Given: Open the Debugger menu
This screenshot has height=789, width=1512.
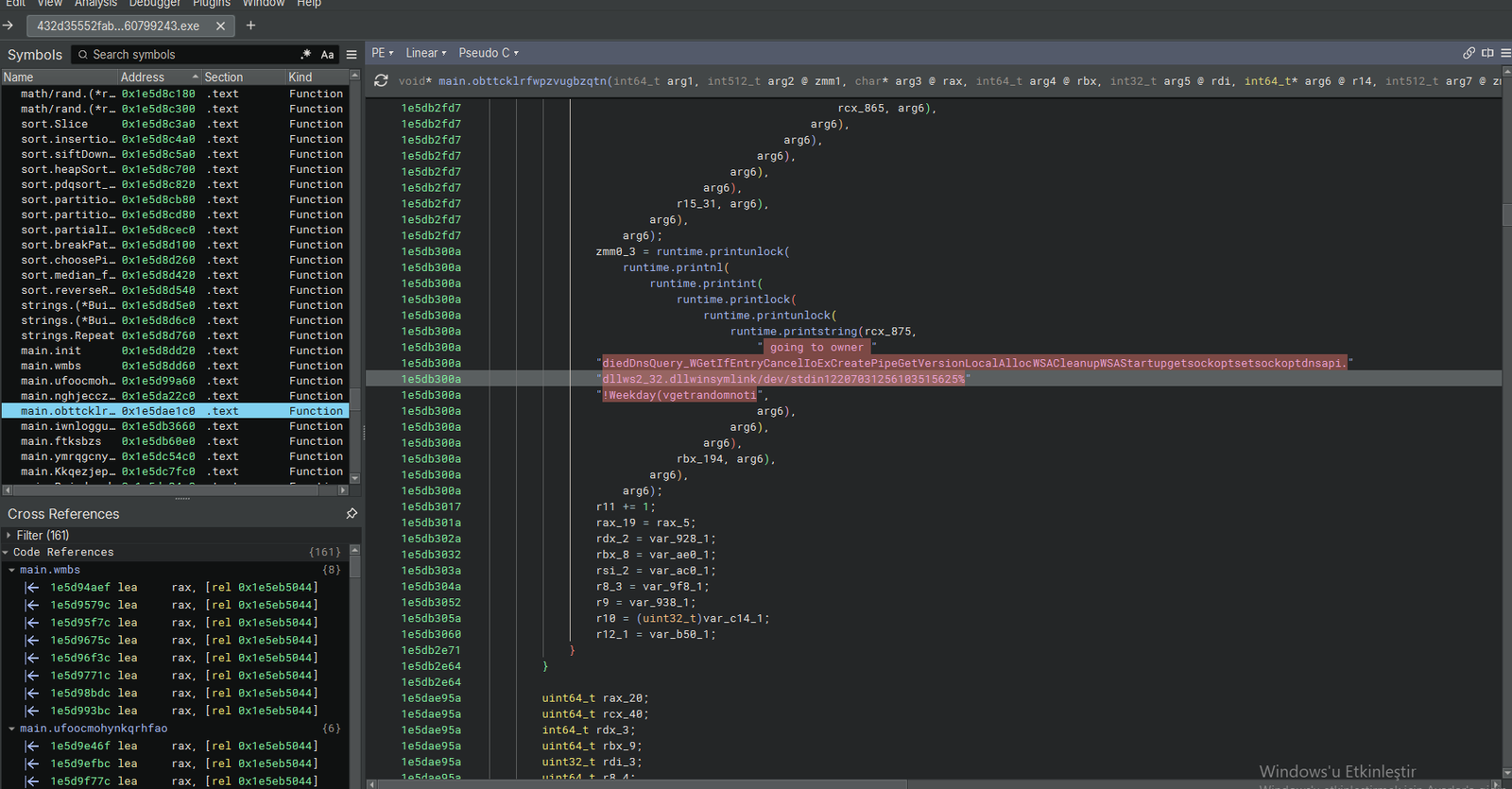Looking at the screenshot, I should 155,4.
